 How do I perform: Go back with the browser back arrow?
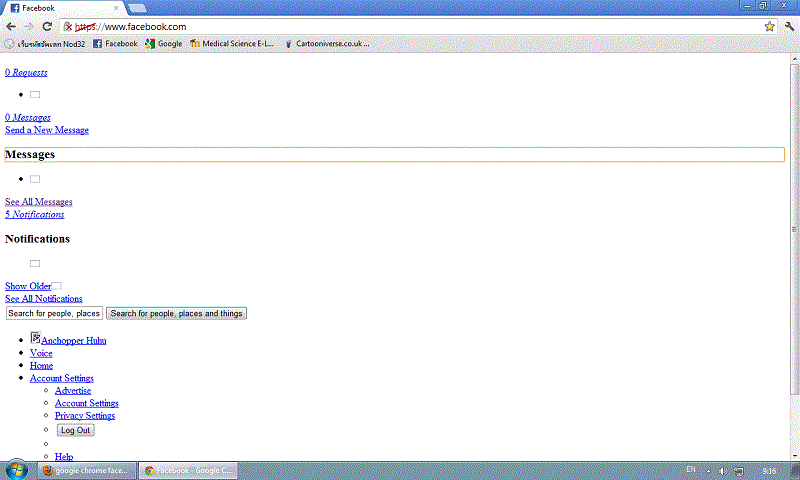coord(11,27)
